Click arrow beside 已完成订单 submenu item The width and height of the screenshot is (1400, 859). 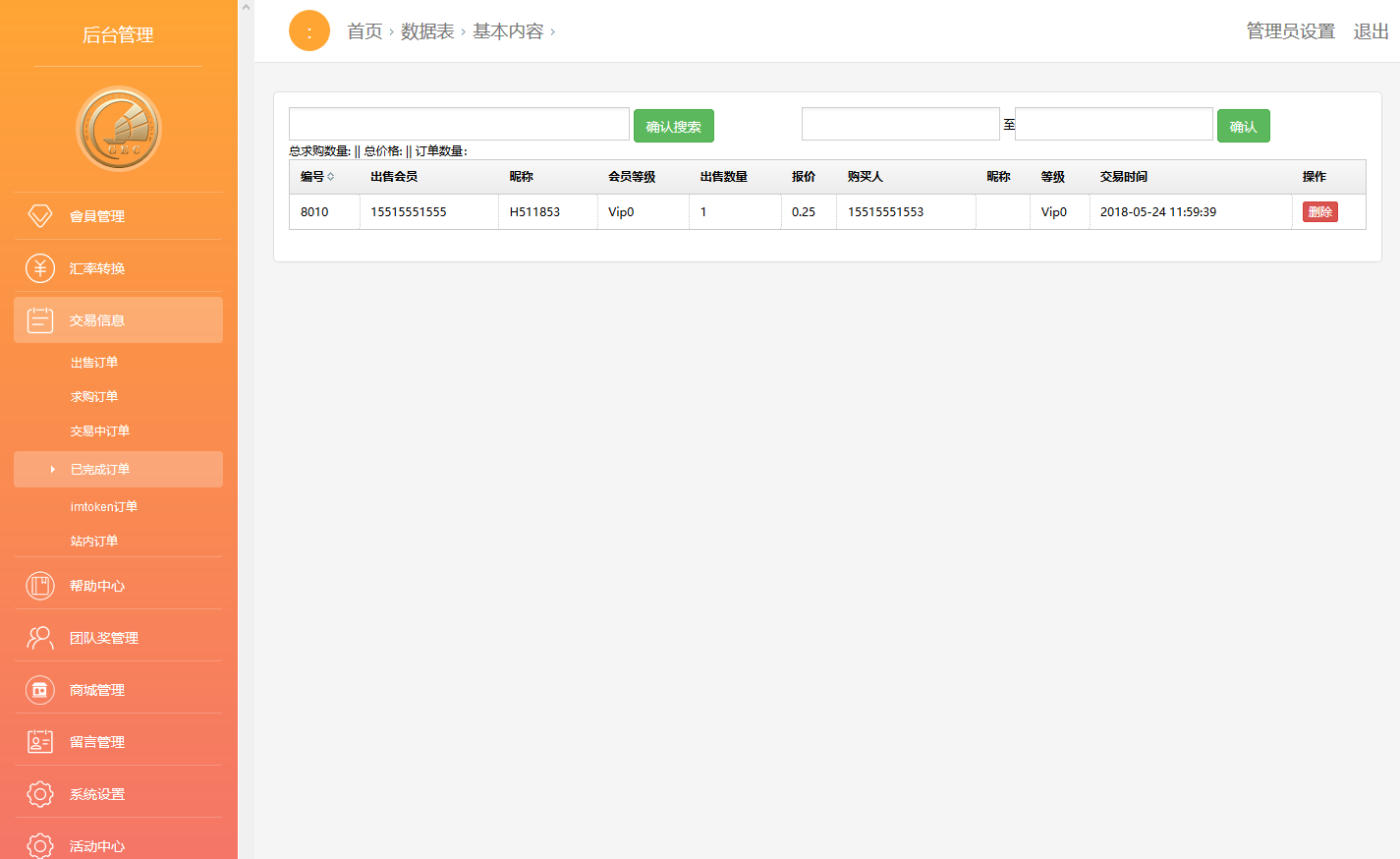[x=52, y=470]
